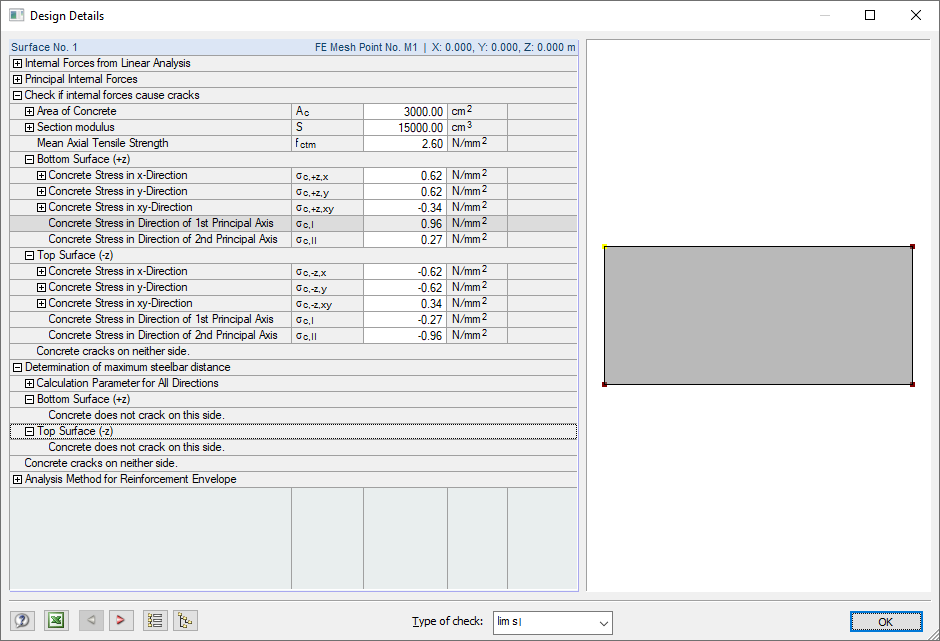Close the Design Details window
This screenshot has height=641, width=940.
pos(915,16)
